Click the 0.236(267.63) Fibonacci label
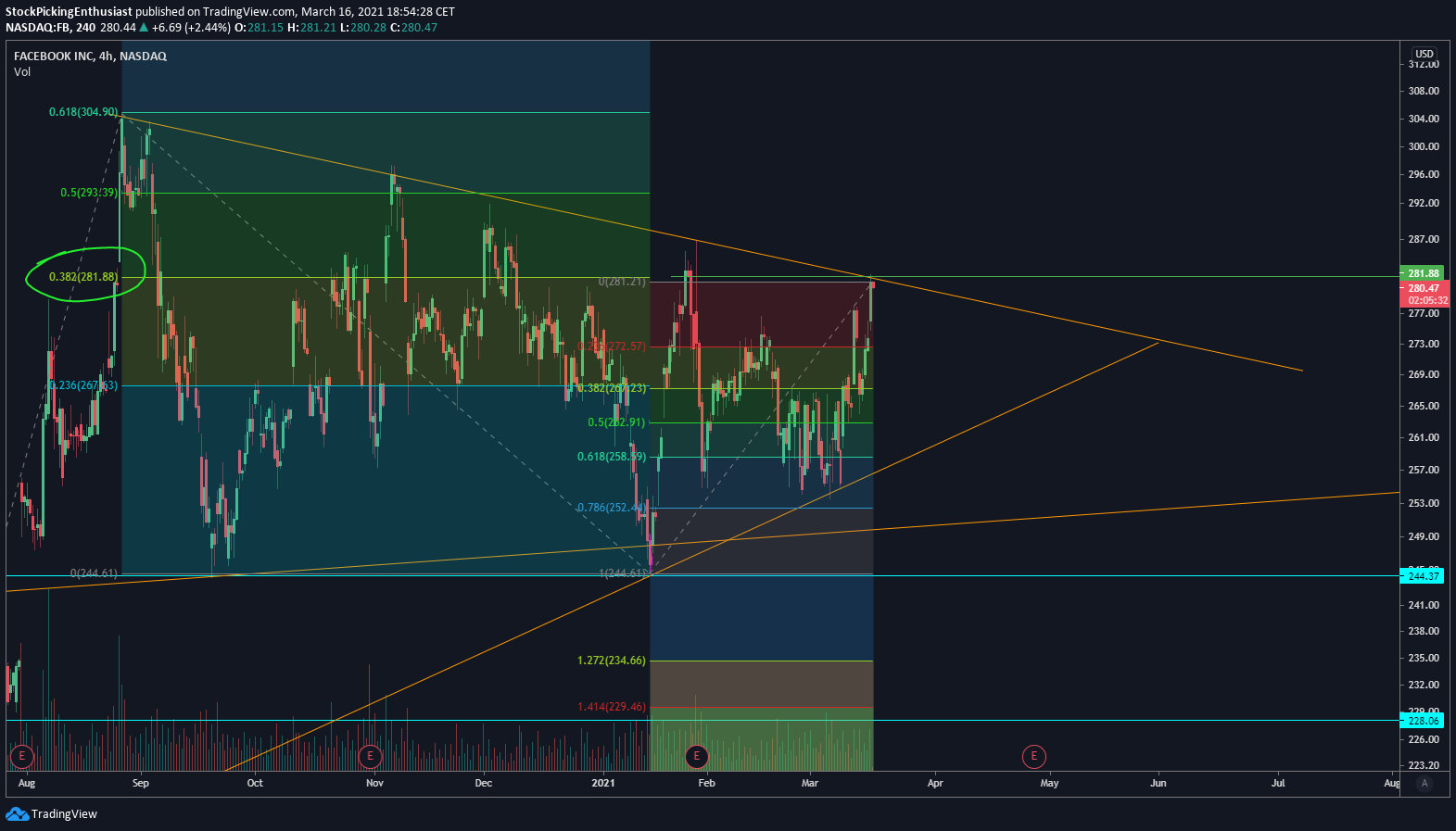The image size is (1456, 831). (x=83, y=385)
